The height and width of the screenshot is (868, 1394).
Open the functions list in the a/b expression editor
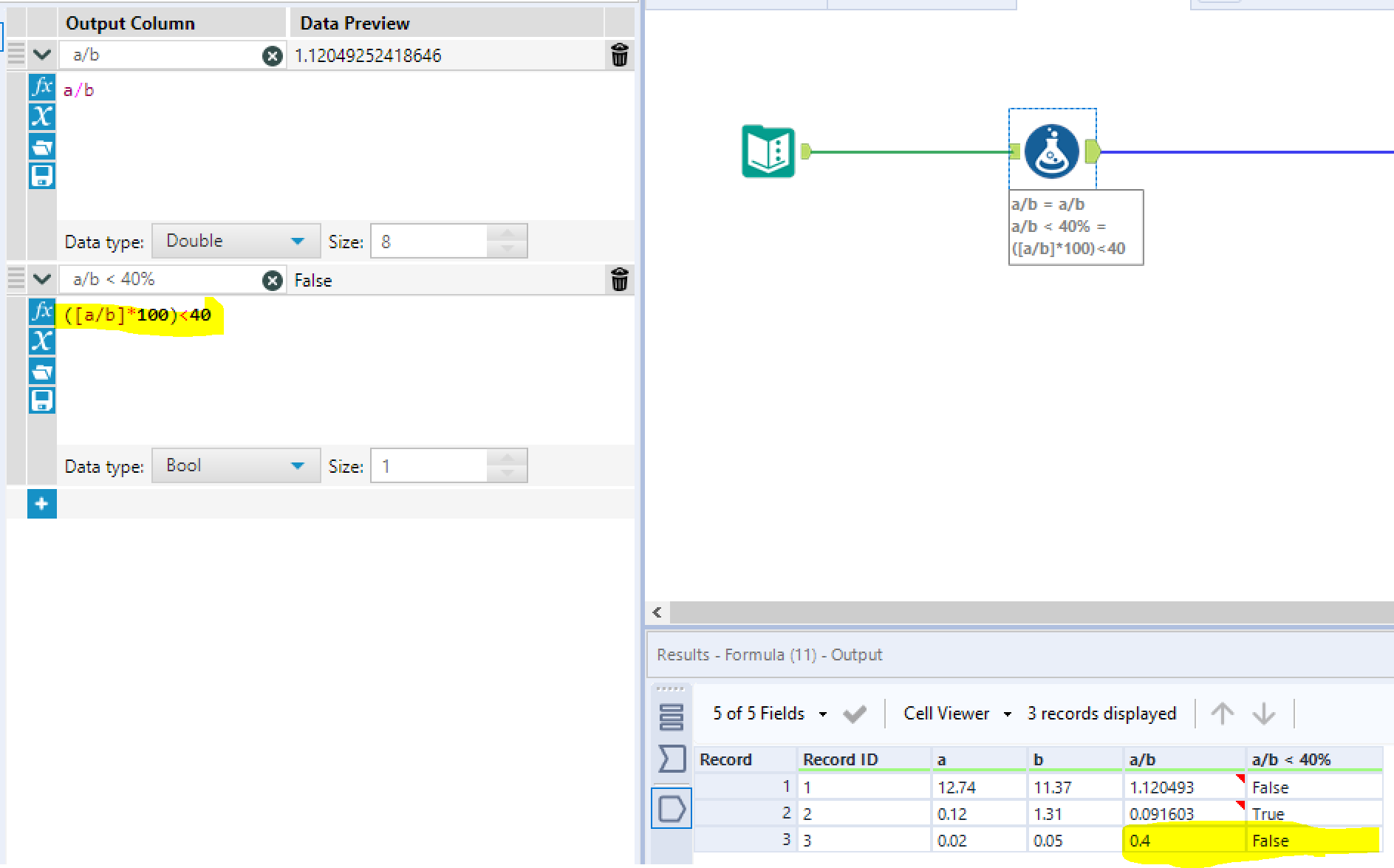pos(42,87)
